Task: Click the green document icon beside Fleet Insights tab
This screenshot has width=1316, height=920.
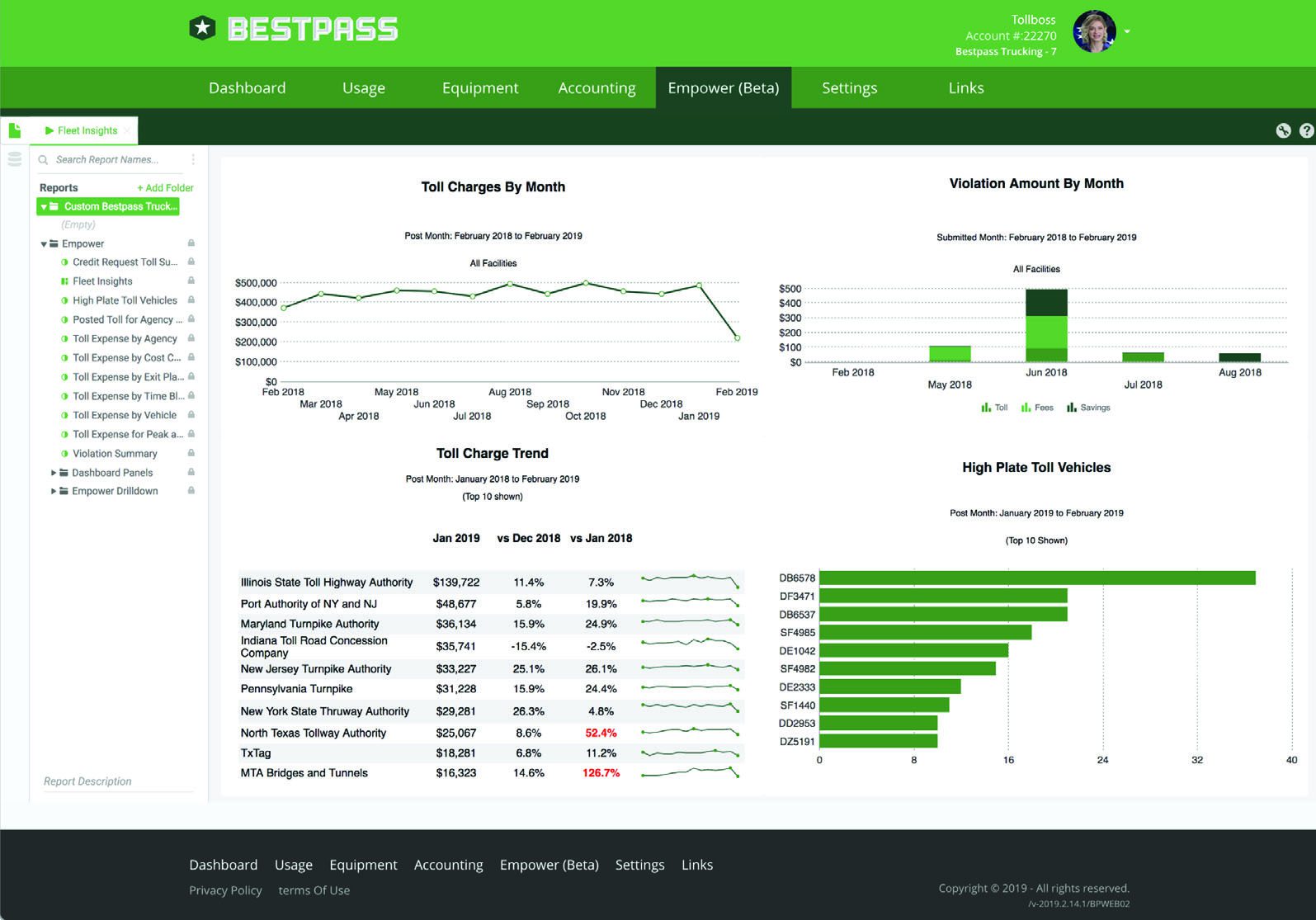Action: click(x=15, y=130)
